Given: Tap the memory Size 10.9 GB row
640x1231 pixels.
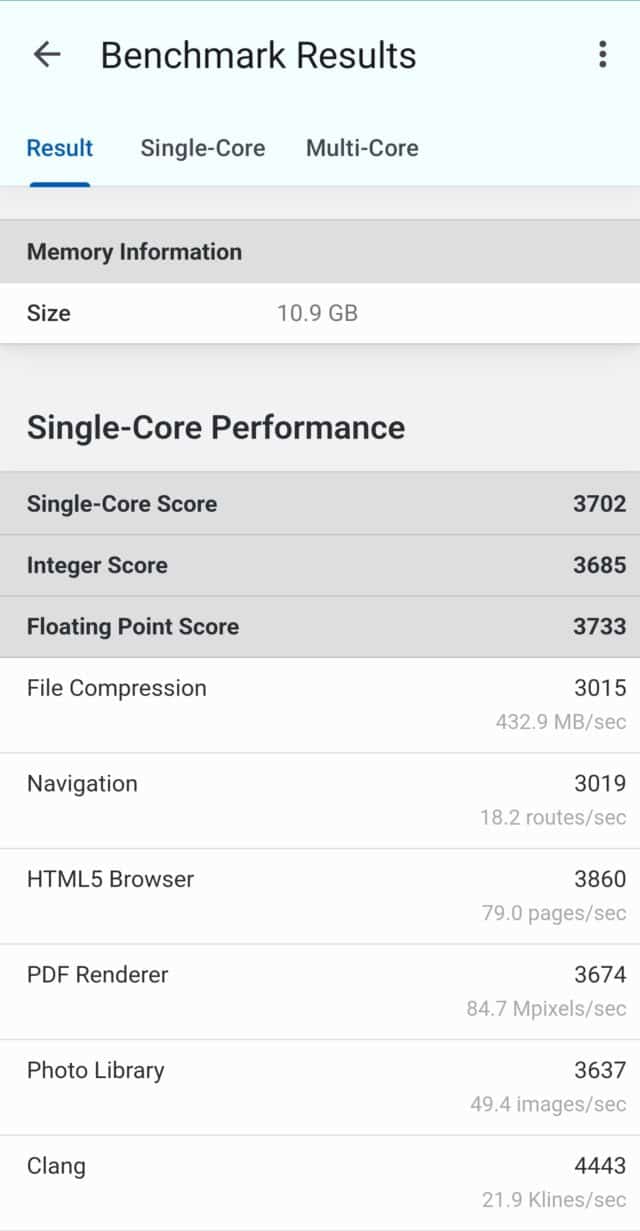Looking at the screenshot, I should coord(320,313).
